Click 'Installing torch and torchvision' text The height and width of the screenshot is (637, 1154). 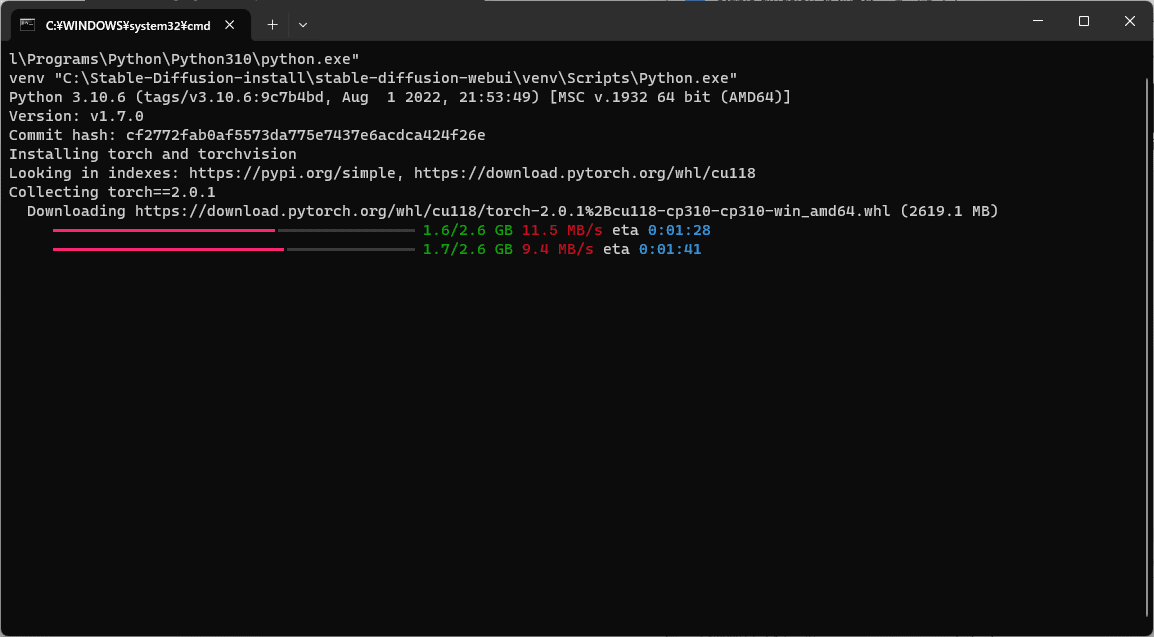coord(153,154)
